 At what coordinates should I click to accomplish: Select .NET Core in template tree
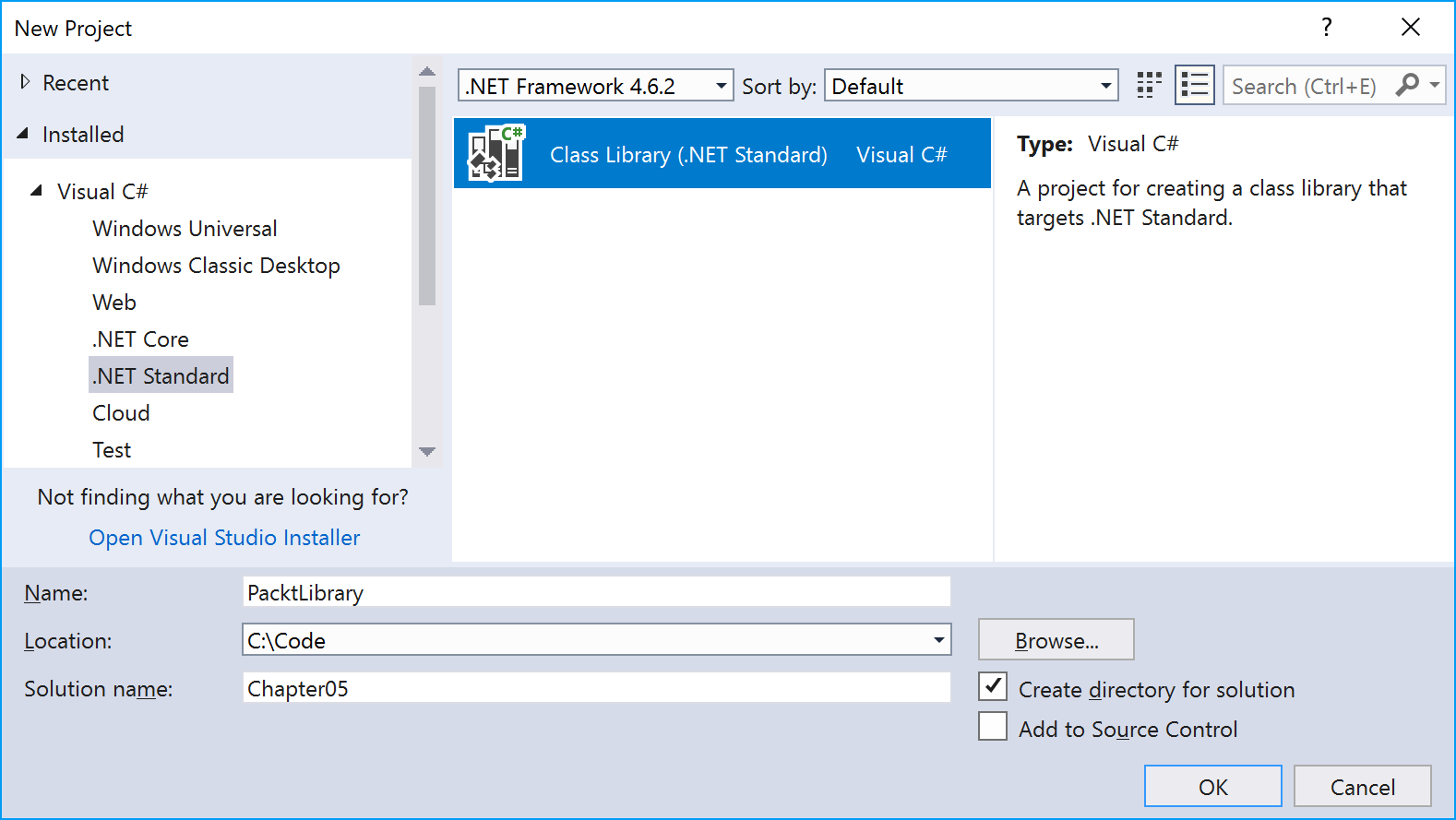(x=140, y=339)
